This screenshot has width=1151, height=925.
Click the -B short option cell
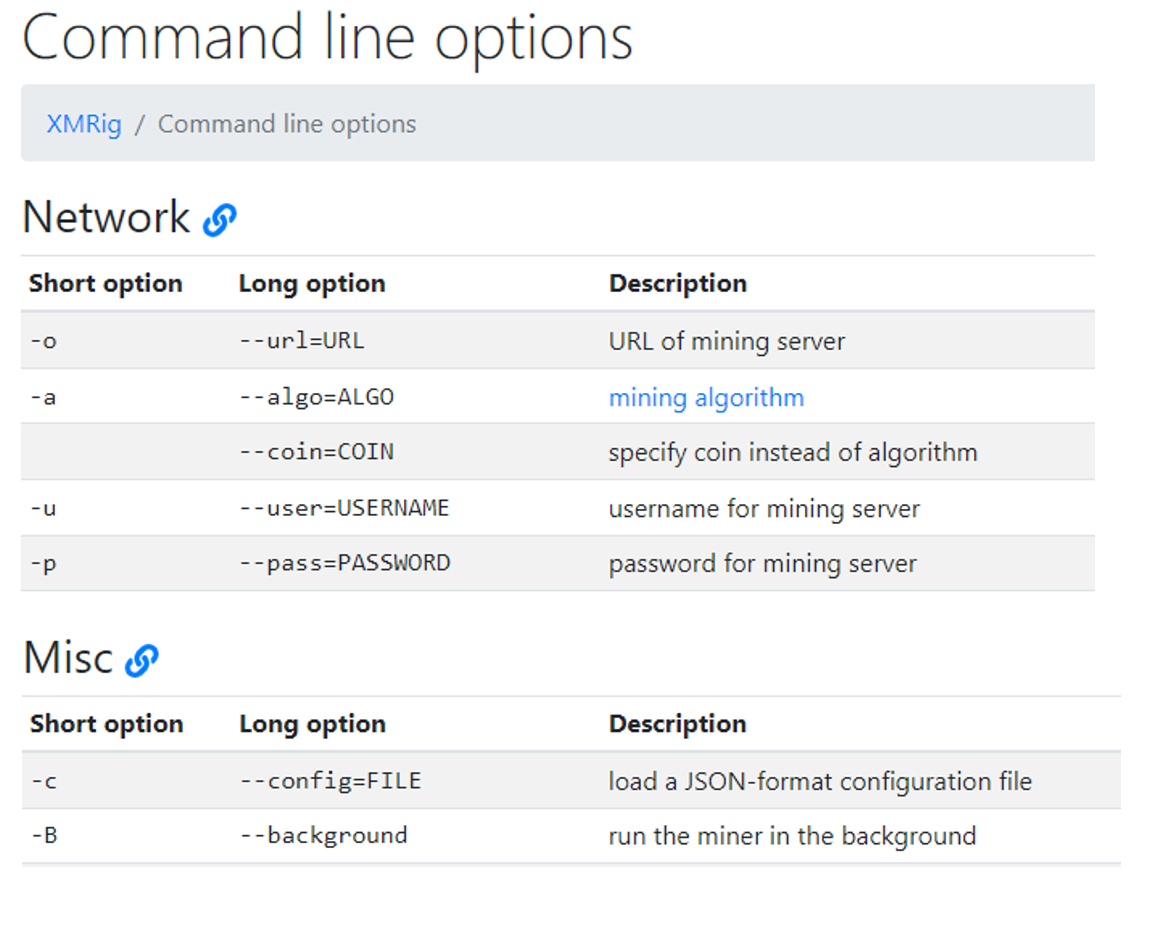tap(43, 836)
